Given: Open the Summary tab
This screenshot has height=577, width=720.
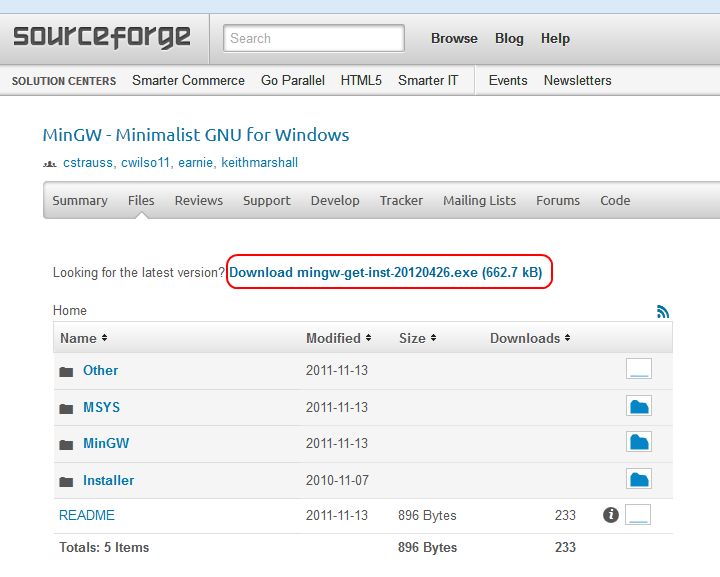Looking at the screenshot, I should 80,201.
